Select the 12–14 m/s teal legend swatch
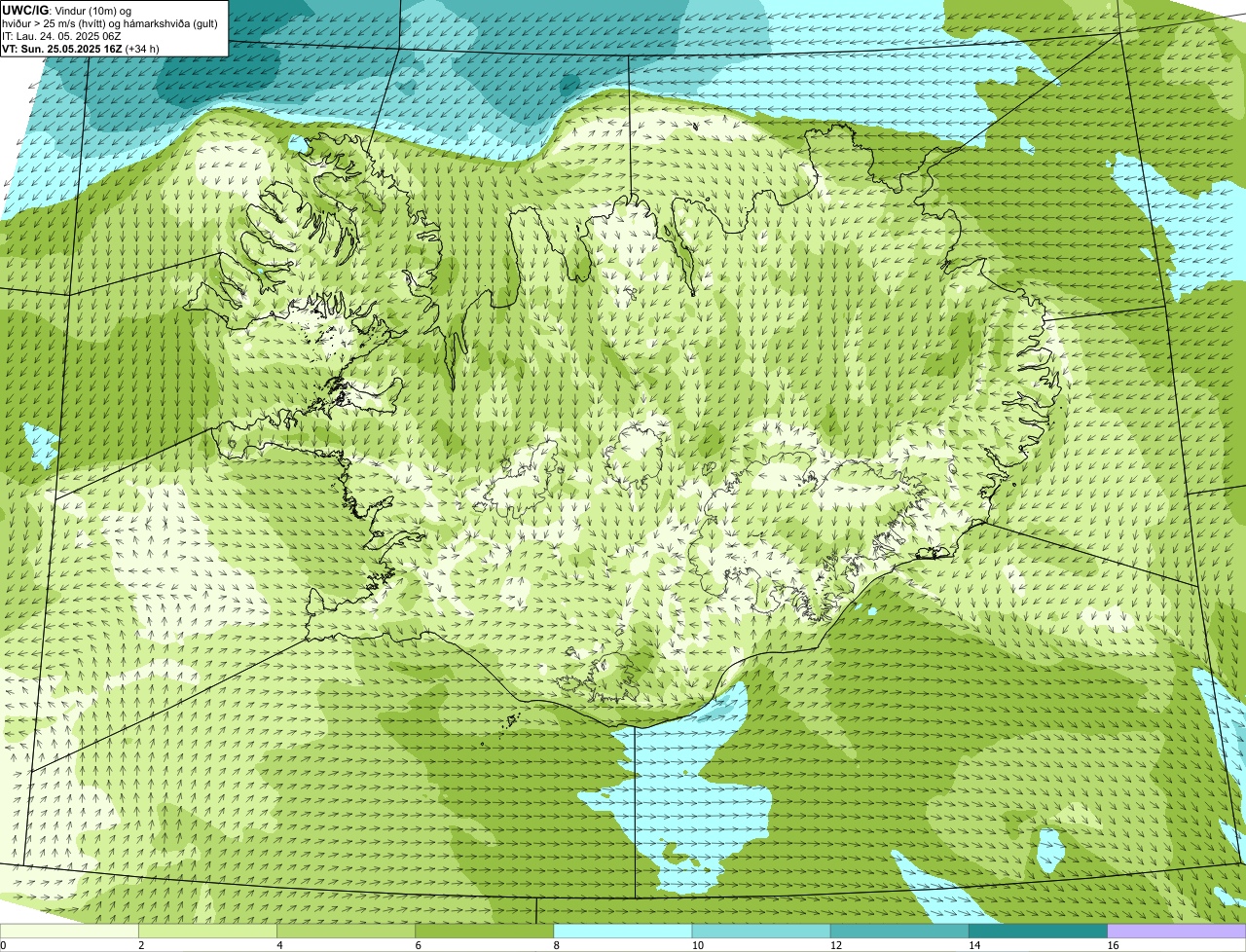This screenshot has height=952, width=1246. pyautogui.click(x=899, y=931)
